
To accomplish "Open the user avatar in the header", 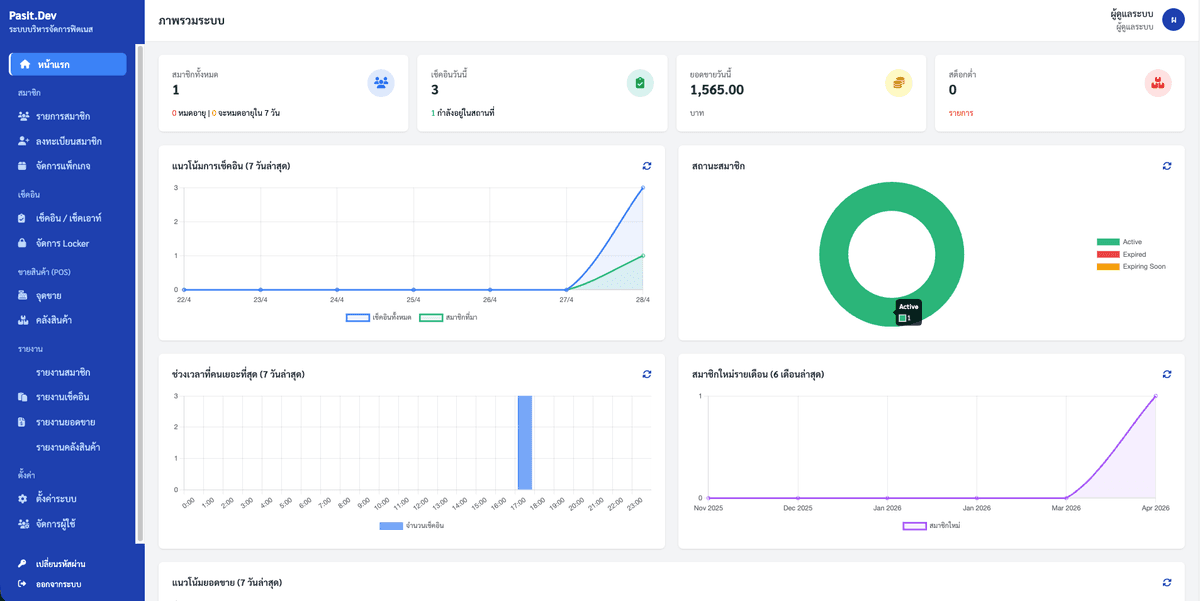I will 1173,20.
